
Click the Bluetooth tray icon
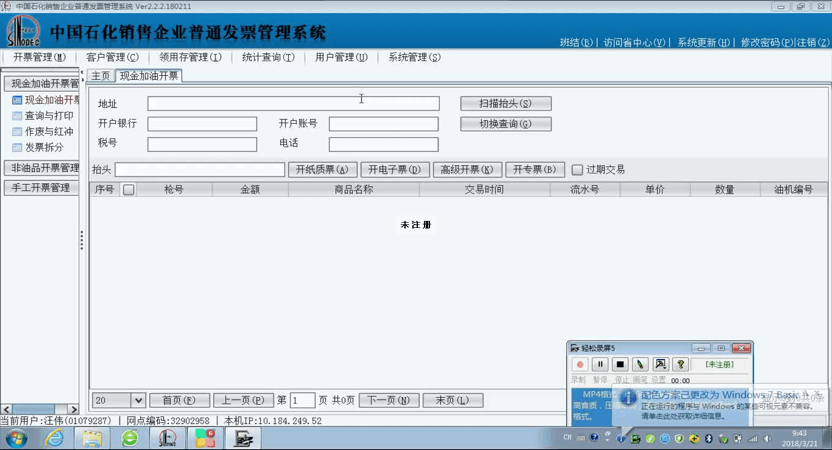708,438
